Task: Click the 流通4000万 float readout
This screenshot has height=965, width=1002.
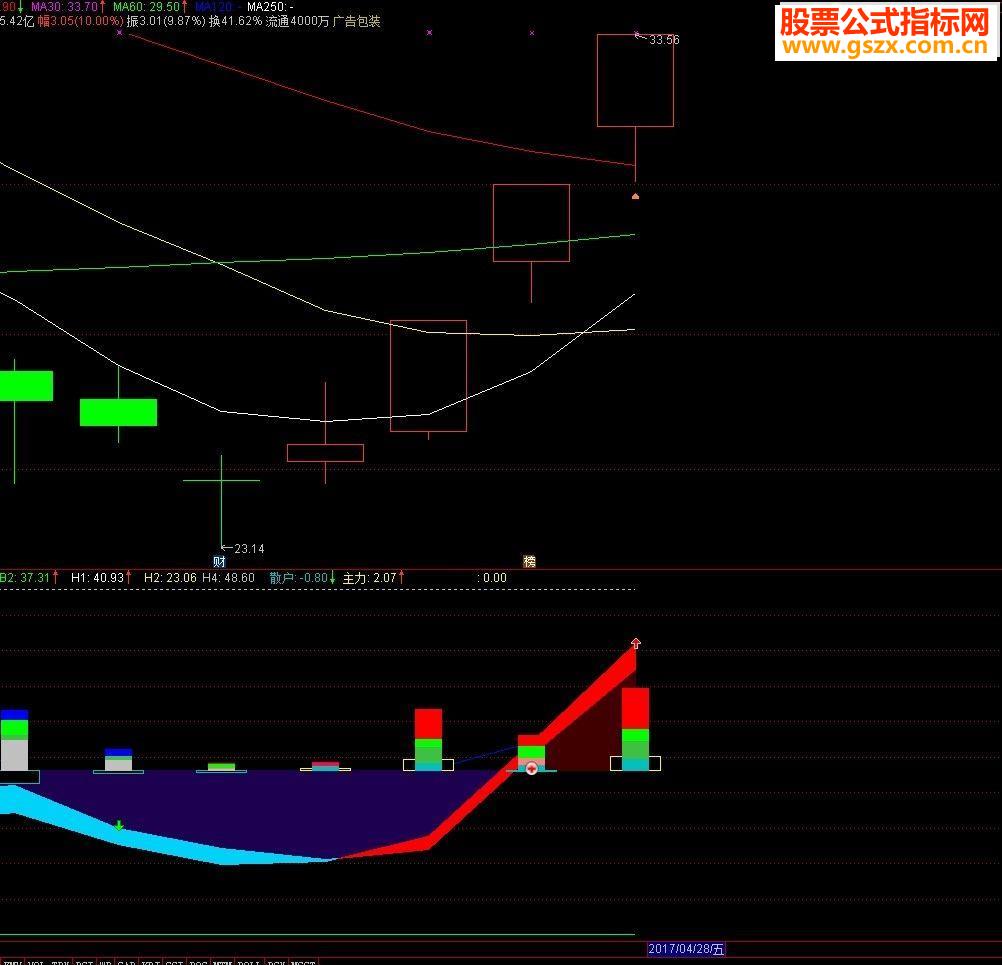Action: [297, 21]
